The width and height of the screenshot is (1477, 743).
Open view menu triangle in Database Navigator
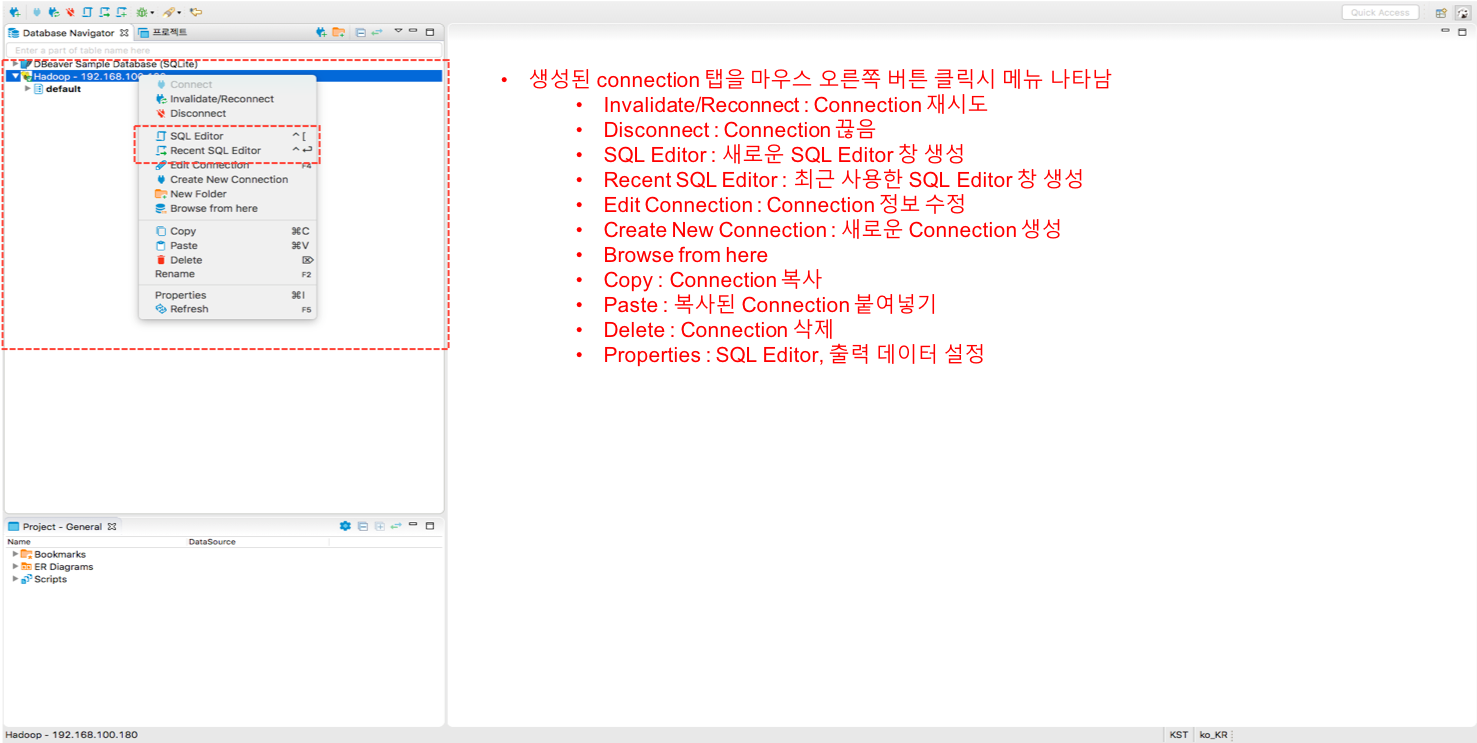click(x=398, y=30)
